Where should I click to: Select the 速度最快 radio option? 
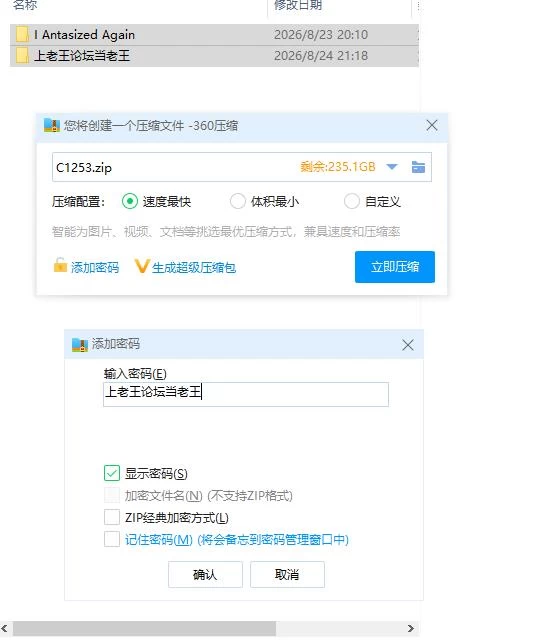point(130,201)
